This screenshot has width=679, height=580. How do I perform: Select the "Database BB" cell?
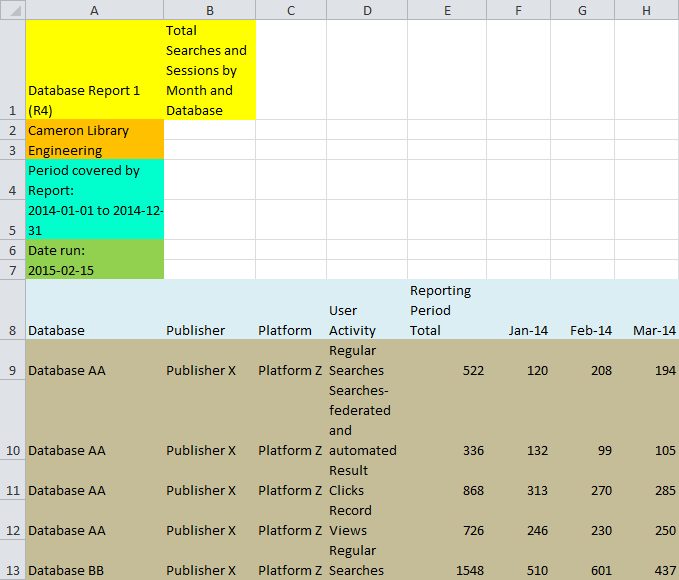click(94, 570)
